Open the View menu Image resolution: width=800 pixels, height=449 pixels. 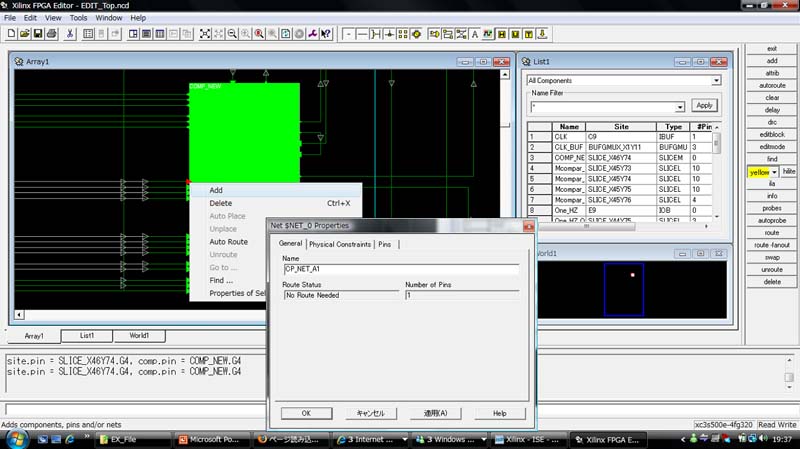53,18
